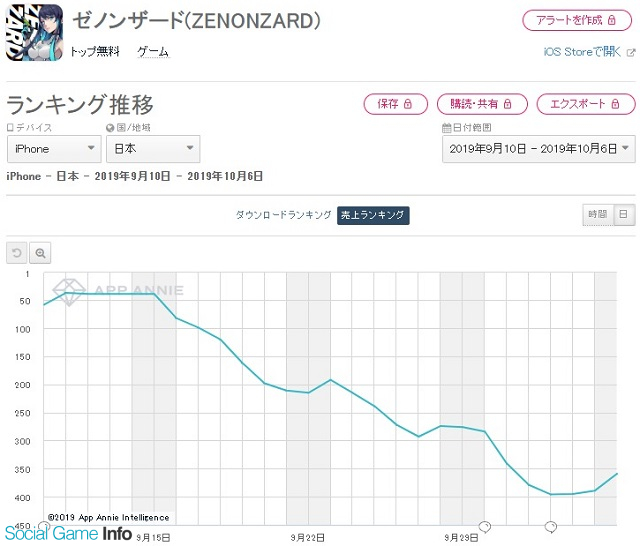This screenshot has width=640, height=546.
Task: Click the lock icon on エクスポート button
Action: (x=615, y=104)
